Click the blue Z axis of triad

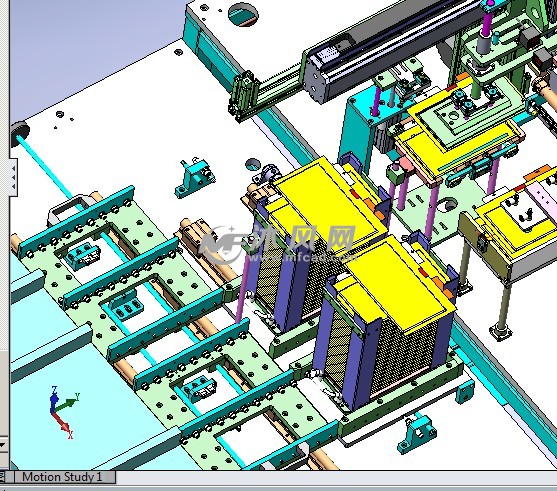click(54, 400)
